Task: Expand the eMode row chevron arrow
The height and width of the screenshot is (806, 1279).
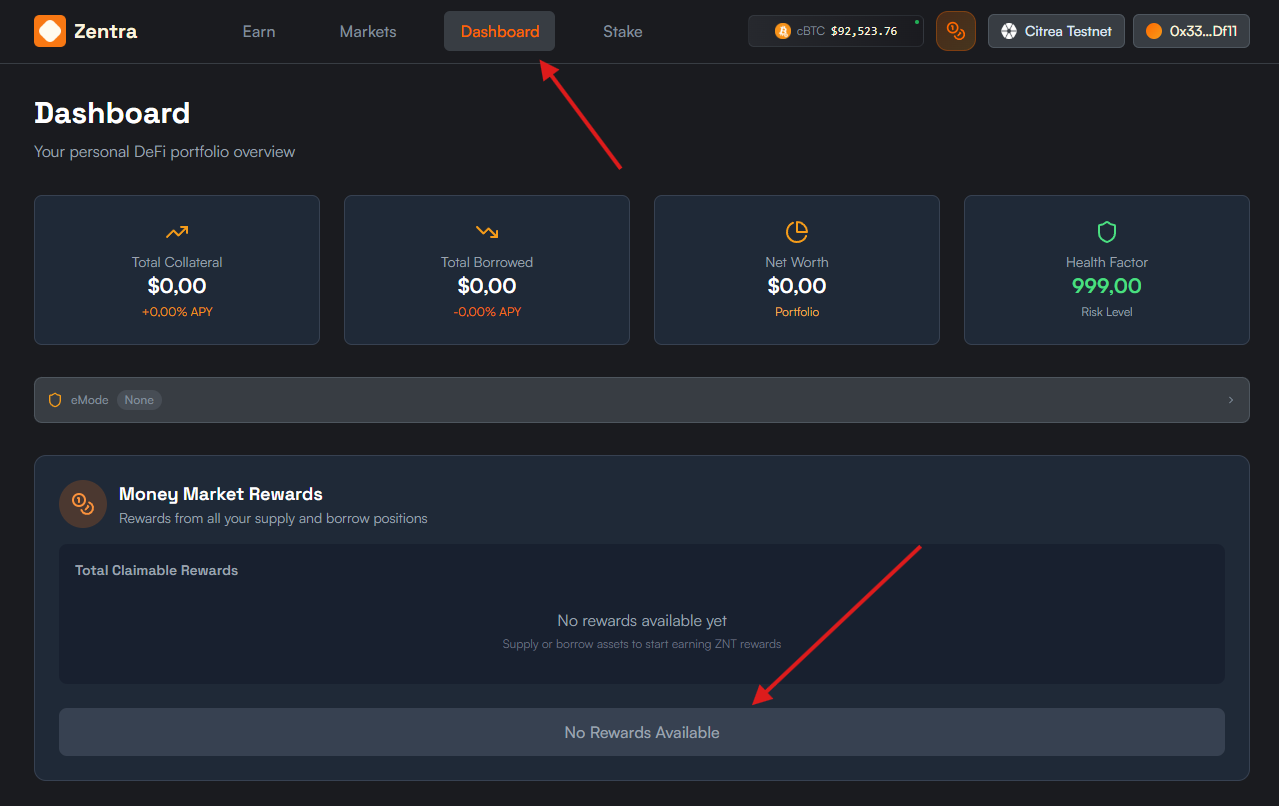Action: pyautogui.click(x=1231, y=400)
